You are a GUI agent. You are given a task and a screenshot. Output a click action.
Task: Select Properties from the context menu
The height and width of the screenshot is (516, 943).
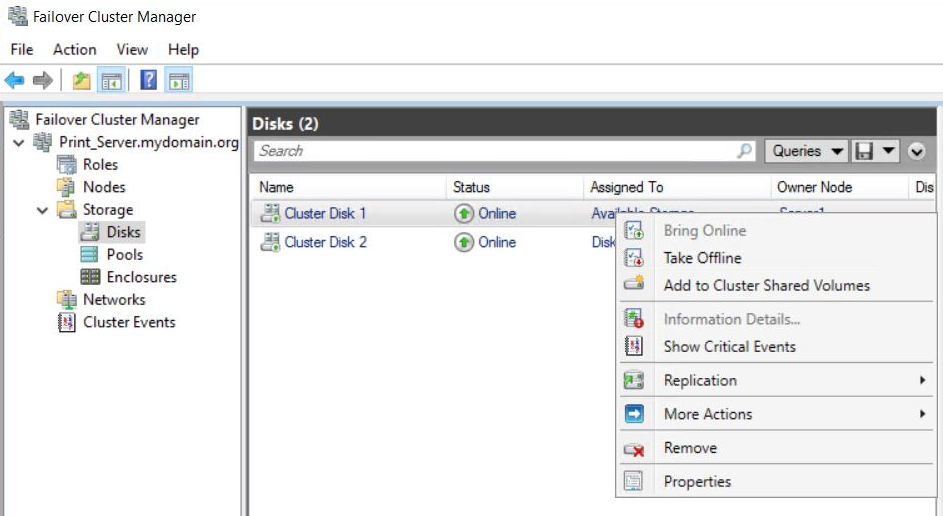coord(698,482)
